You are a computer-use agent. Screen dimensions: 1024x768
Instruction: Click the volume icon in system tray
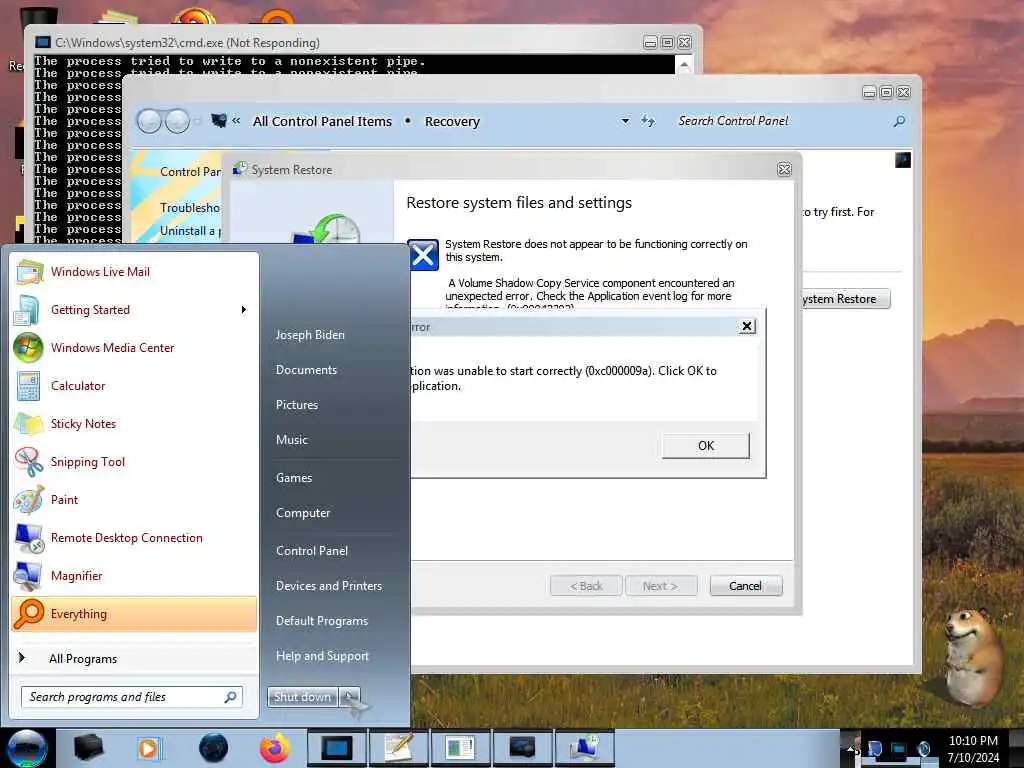[923, 749]
